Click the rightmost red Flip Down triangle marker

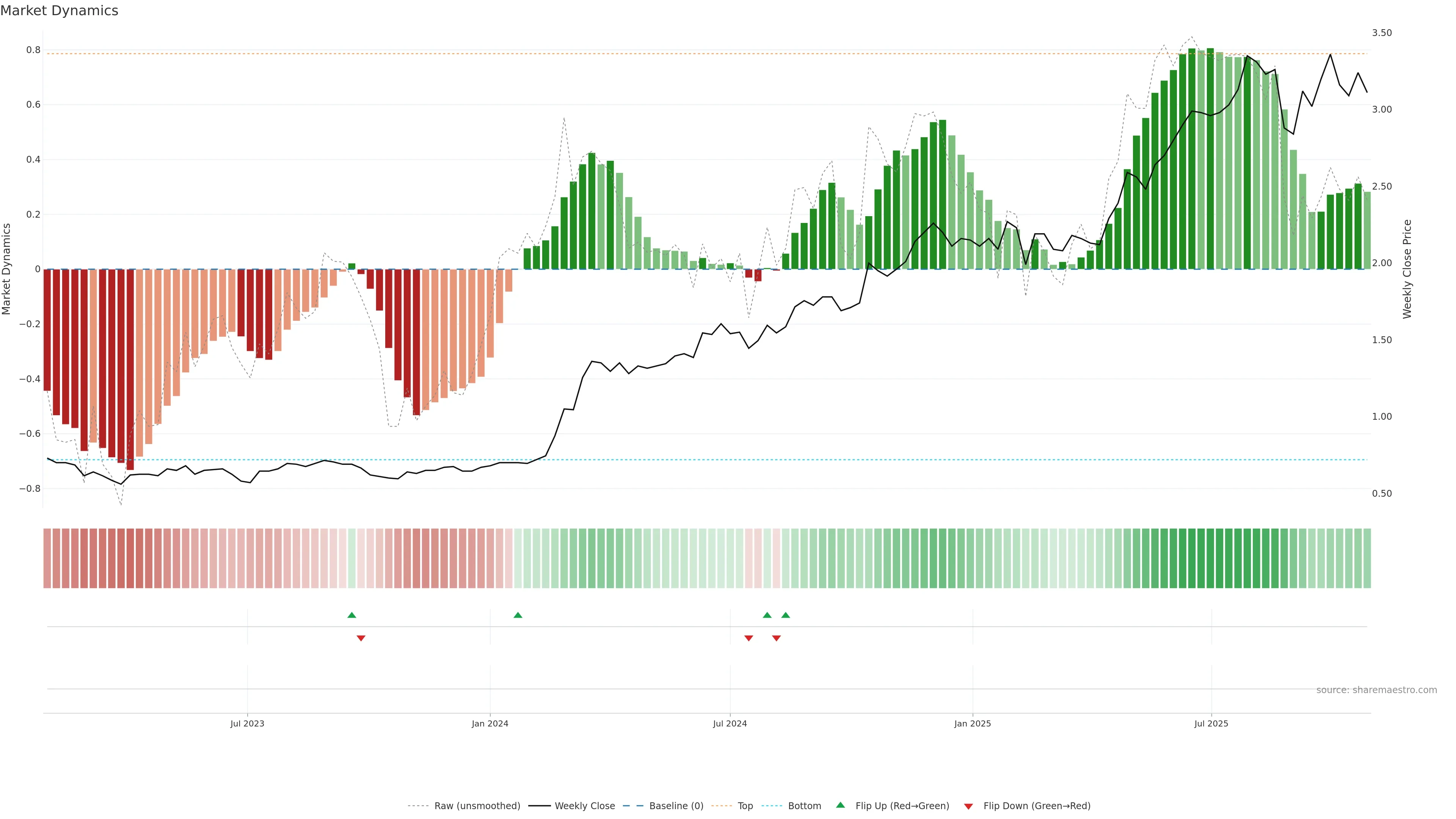click(x=777, y=638)
